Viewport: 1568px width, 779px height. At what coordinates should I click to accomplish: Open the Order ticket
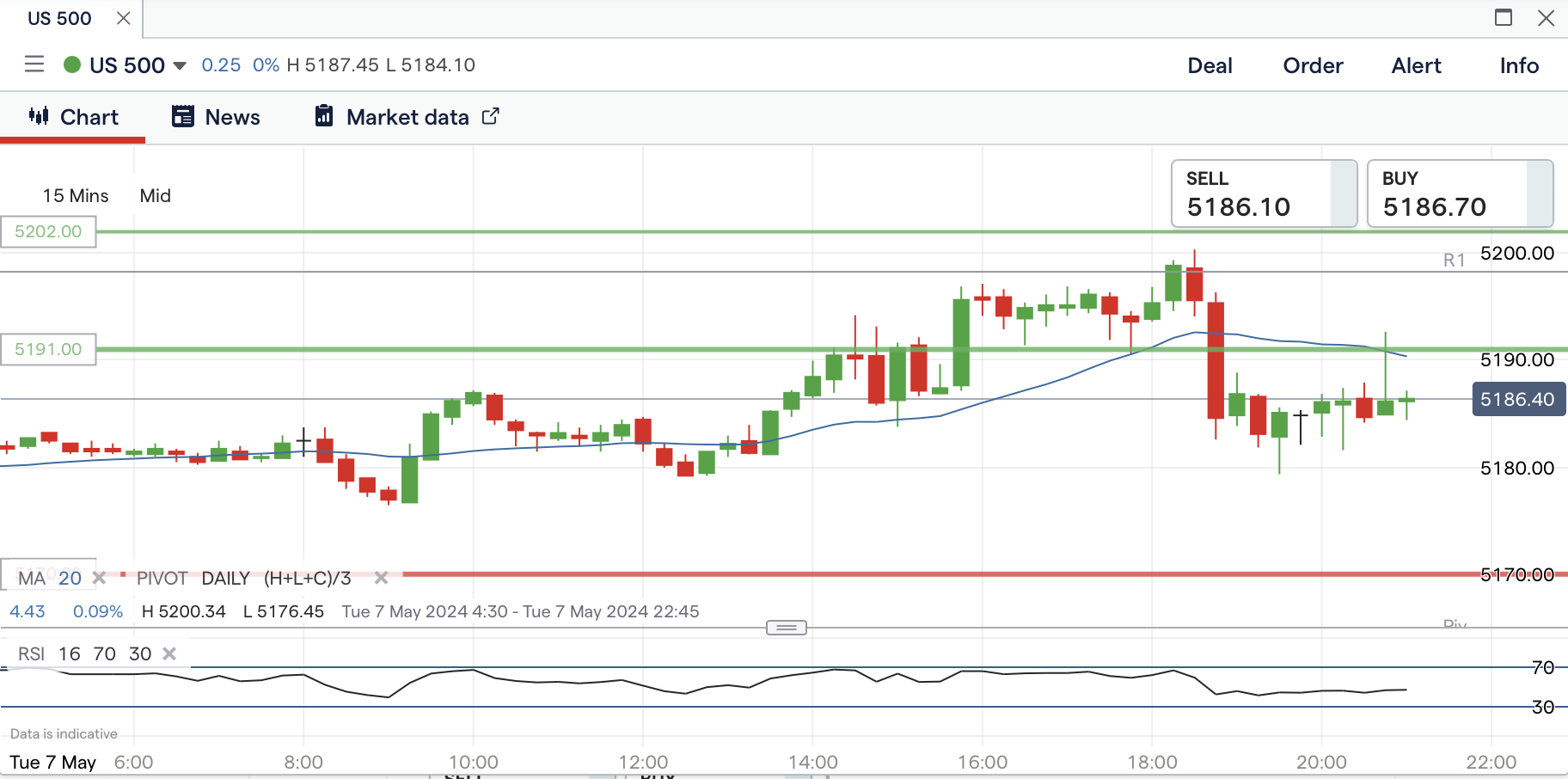[1313, 65]
